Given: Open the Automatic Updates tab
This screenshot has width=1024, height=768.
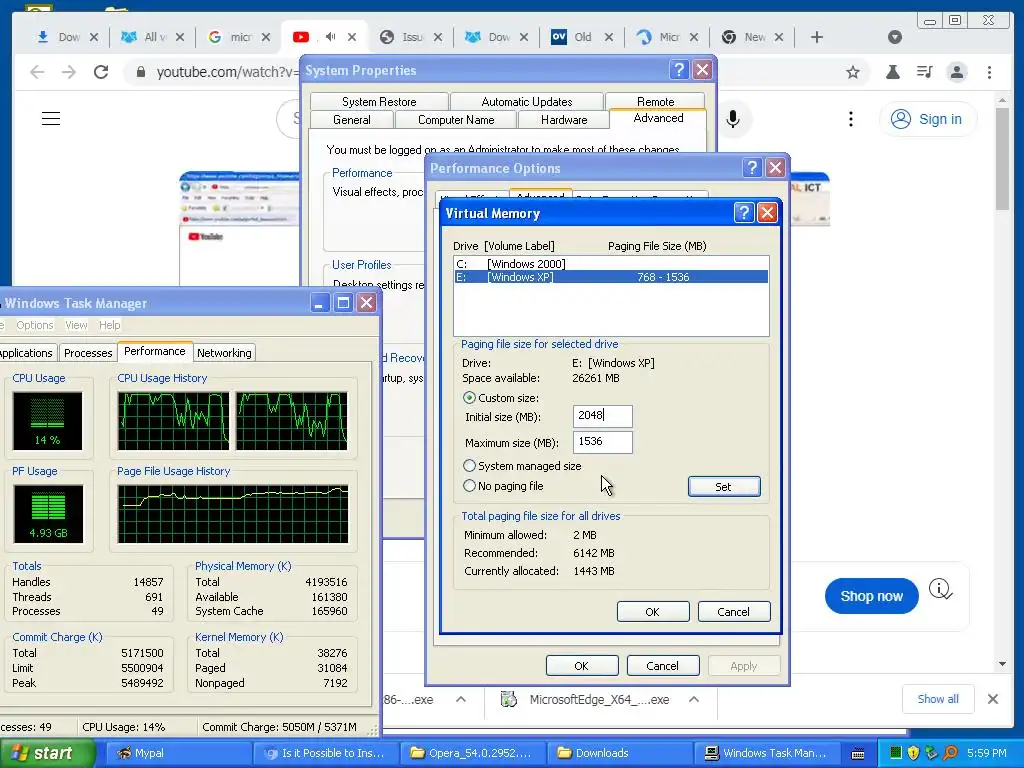Looking at the screenshot, I should (x=526, y=102).
